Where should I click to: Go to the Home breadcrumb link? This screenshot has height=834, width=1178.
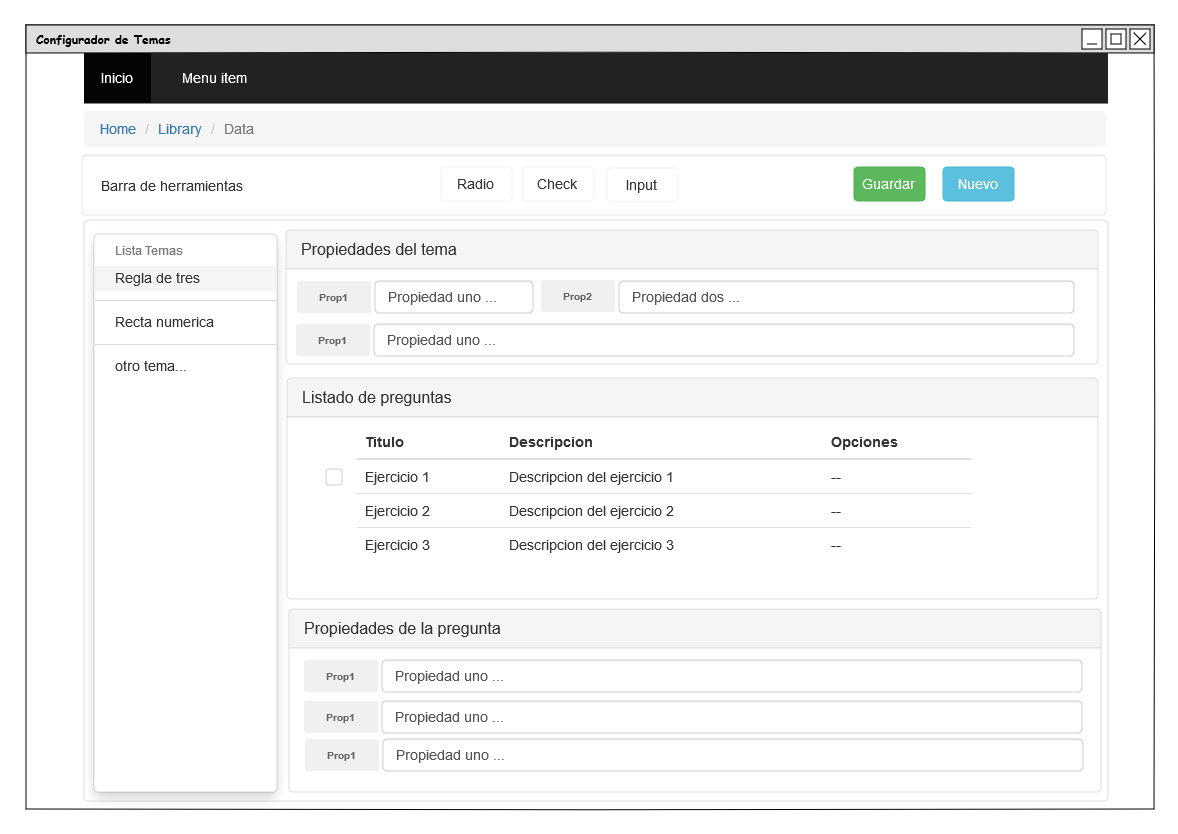[118, 129]
